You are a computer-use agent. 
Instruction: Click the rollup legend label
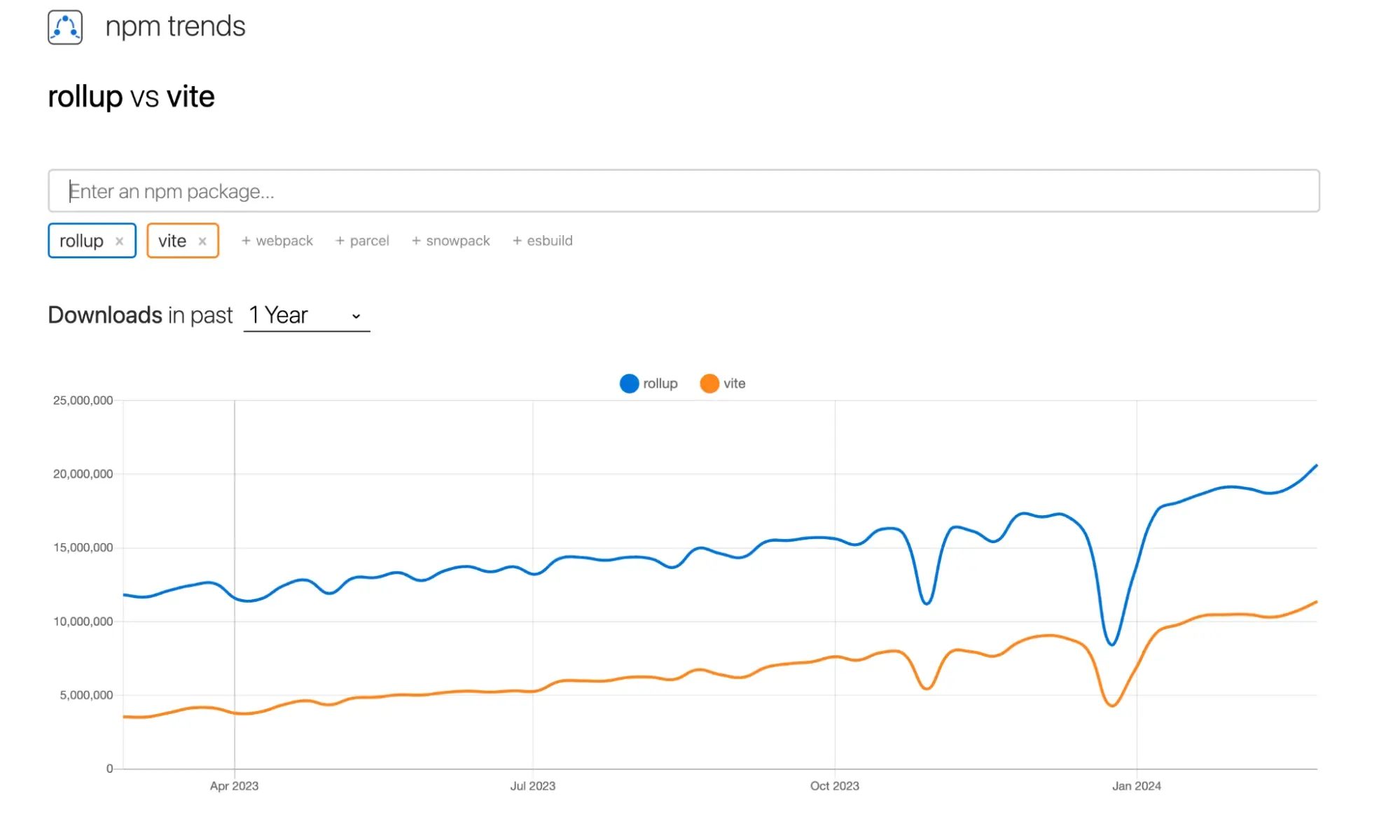(660, 384)
